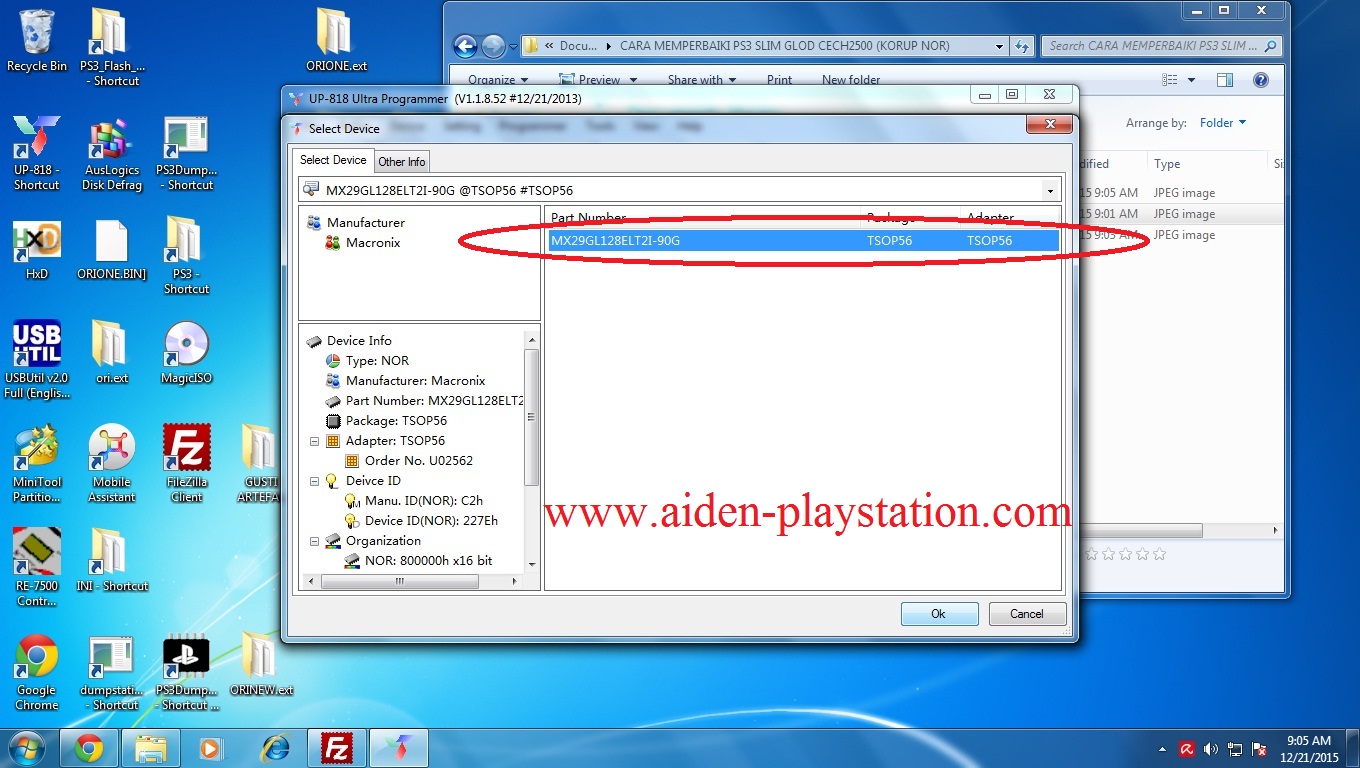Select Manufacturer tree root node

(365, 222)
